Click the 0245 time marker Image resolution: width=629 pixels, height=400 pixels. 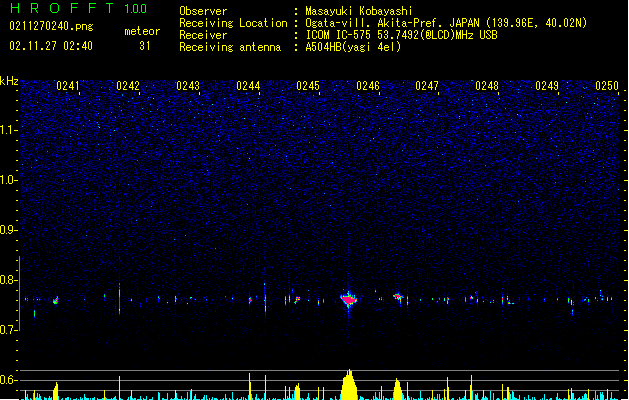[x=308, y=86]
